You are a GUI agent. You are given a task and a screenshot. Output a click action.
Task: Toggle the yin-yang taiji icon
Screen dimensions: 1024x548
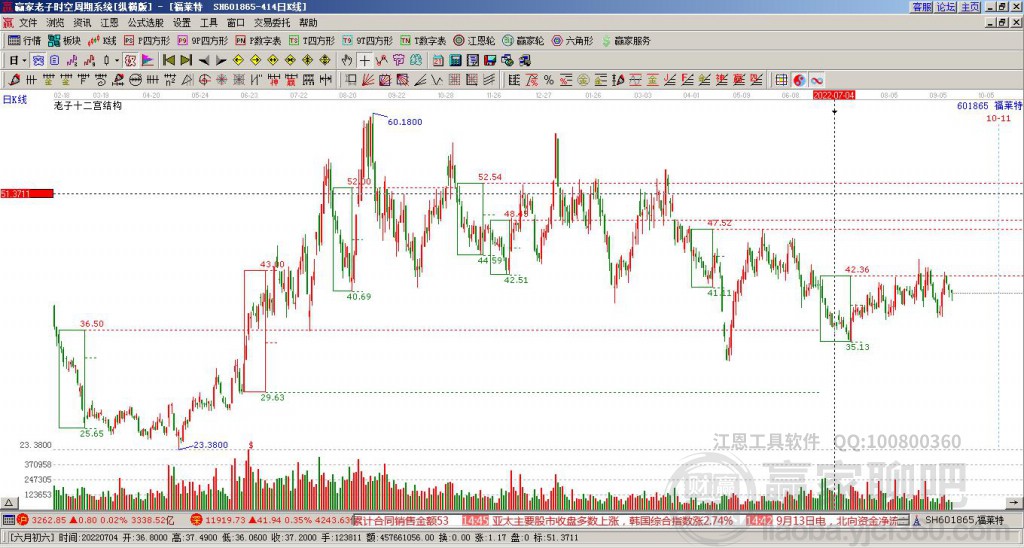click(799, 80)
